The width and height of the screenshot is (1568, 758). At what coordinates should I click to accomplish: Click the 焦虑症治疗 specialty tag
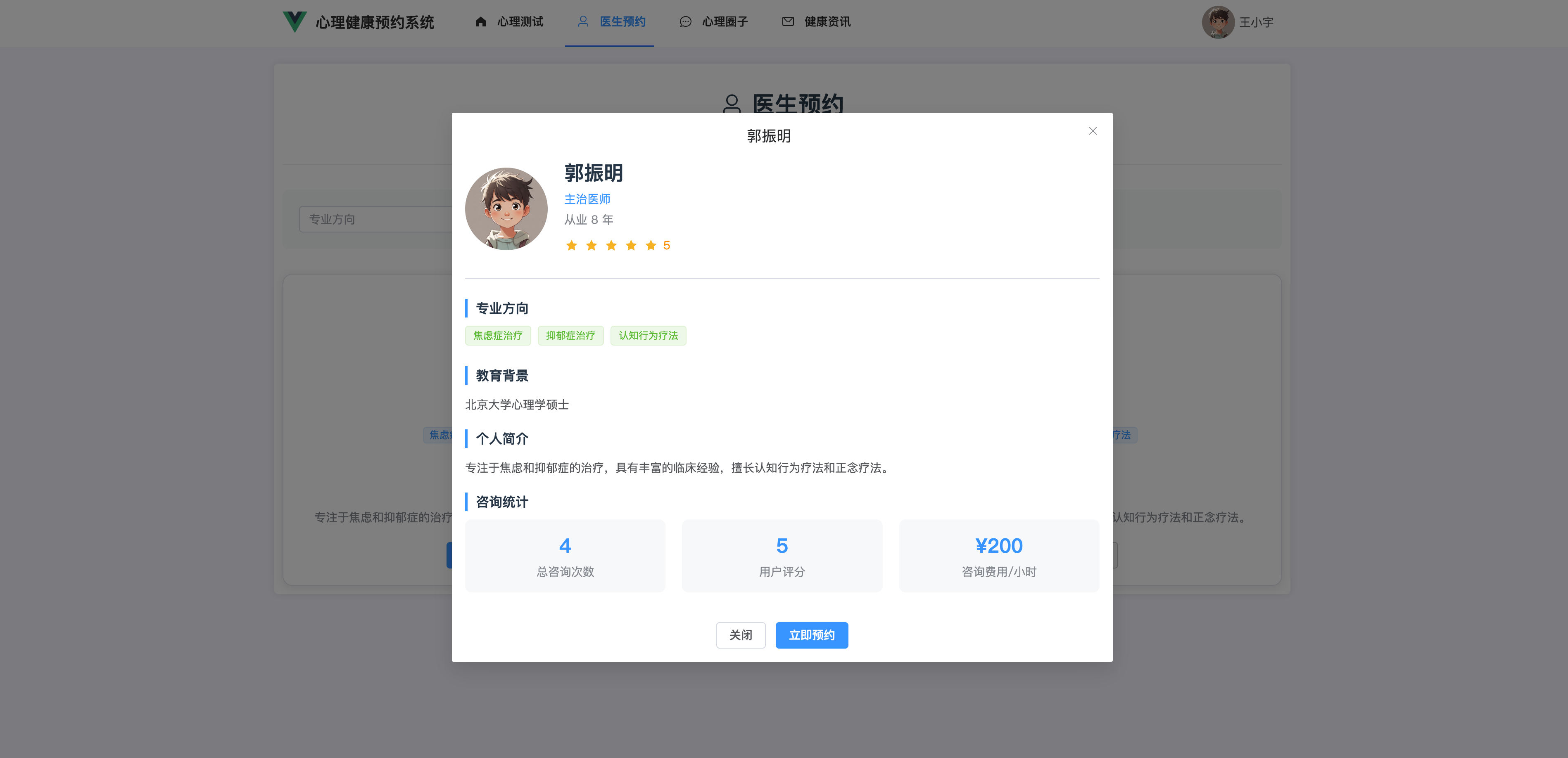pyautogui.click(x=497, y=336)
